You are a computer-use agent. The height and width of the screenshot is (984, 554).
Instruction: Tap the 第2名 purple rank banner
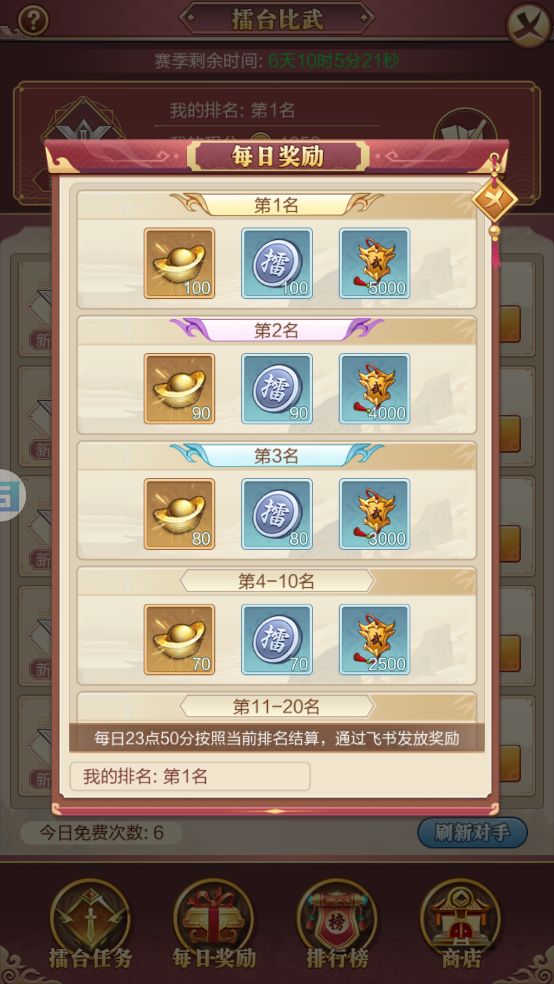[x=277, y=331]
